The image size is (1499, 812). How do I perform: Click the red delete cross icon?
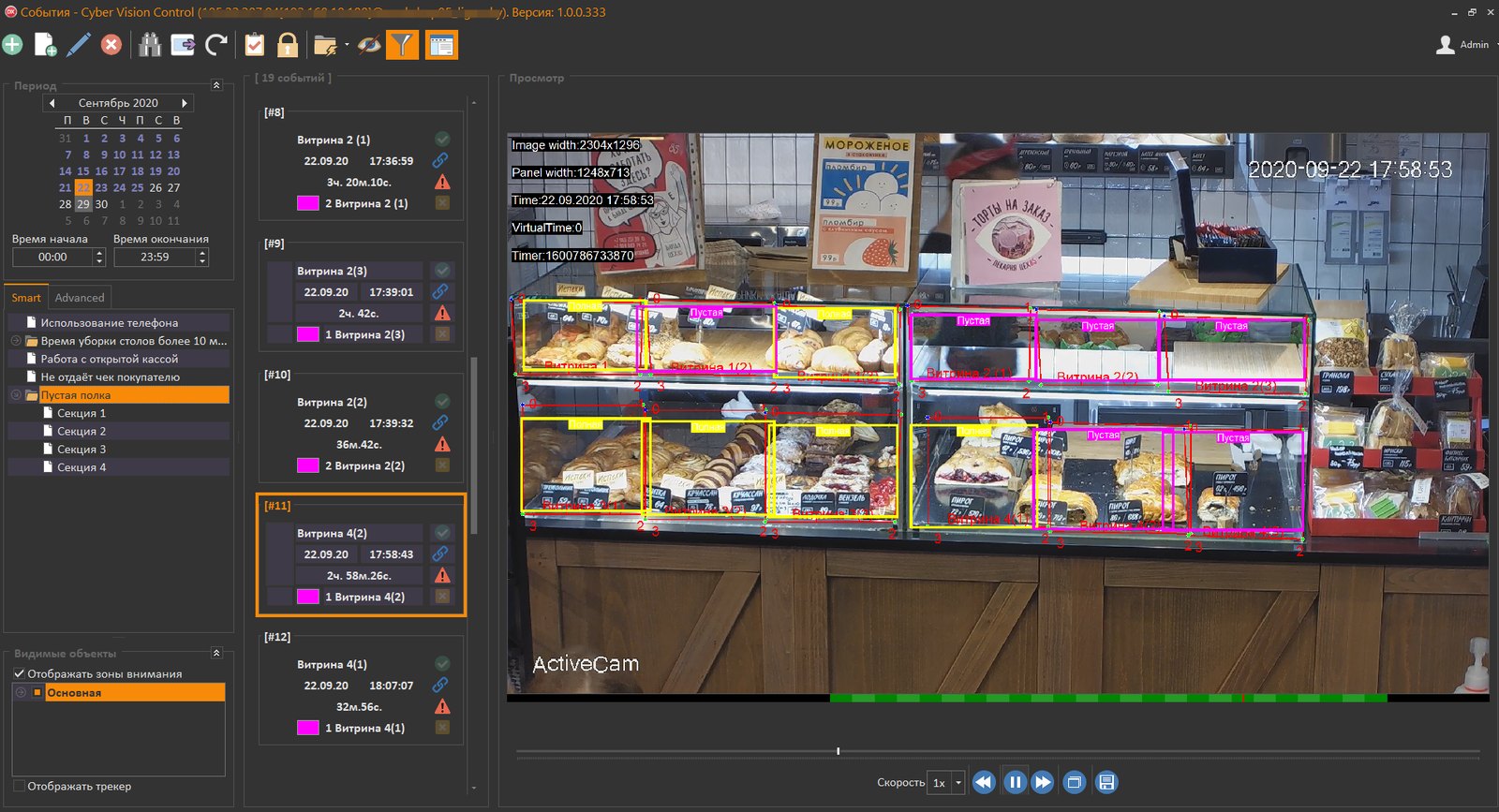[111, 44]
